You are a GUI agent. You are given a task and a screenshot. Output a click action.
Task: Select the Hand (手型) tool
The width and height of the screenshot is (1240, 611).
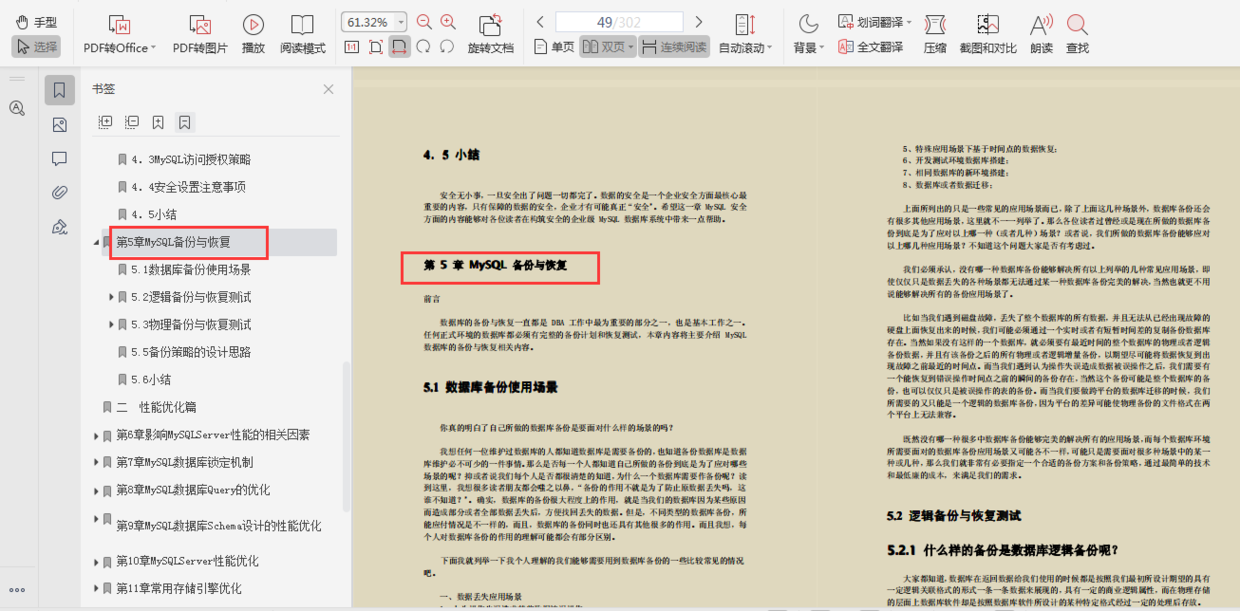pos(36,22)
